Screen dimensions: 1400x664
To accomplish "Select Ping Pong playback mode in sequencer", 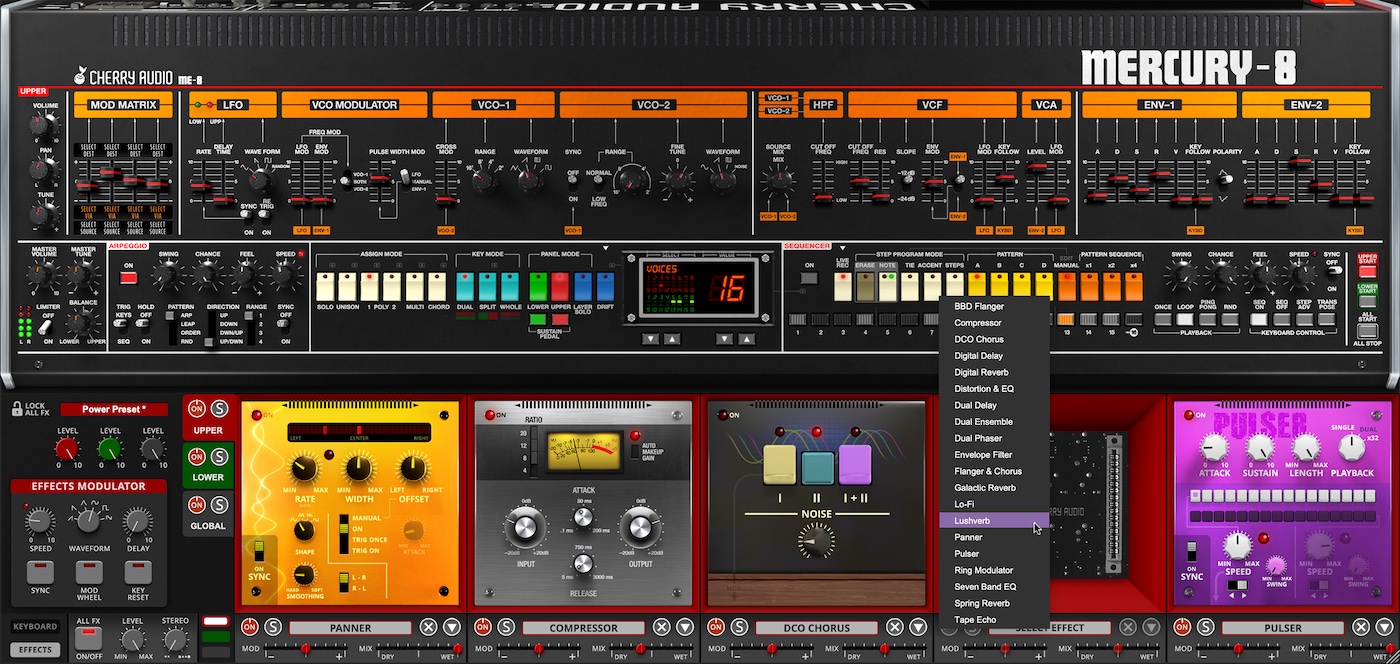I will [1207, 318].
